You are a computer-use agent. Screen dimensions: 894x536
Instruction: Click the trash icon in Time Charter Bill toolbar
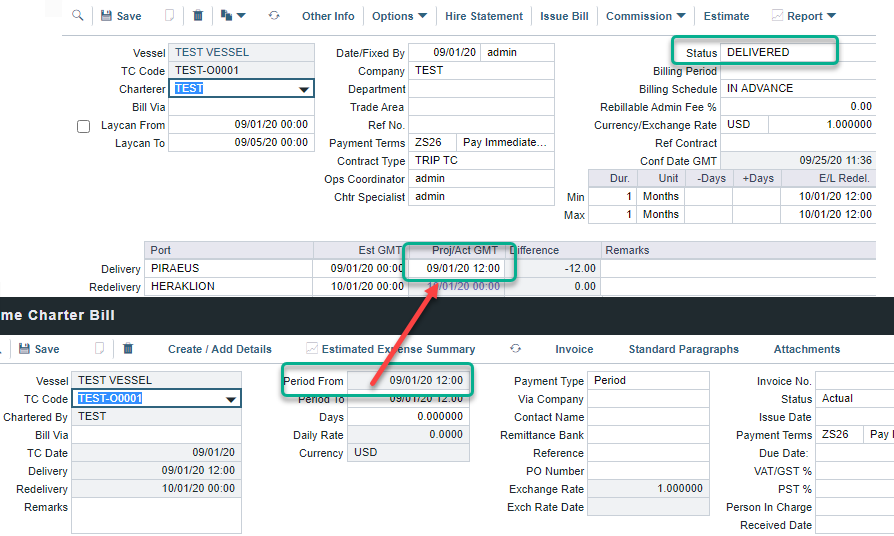(x=128, y=349)
